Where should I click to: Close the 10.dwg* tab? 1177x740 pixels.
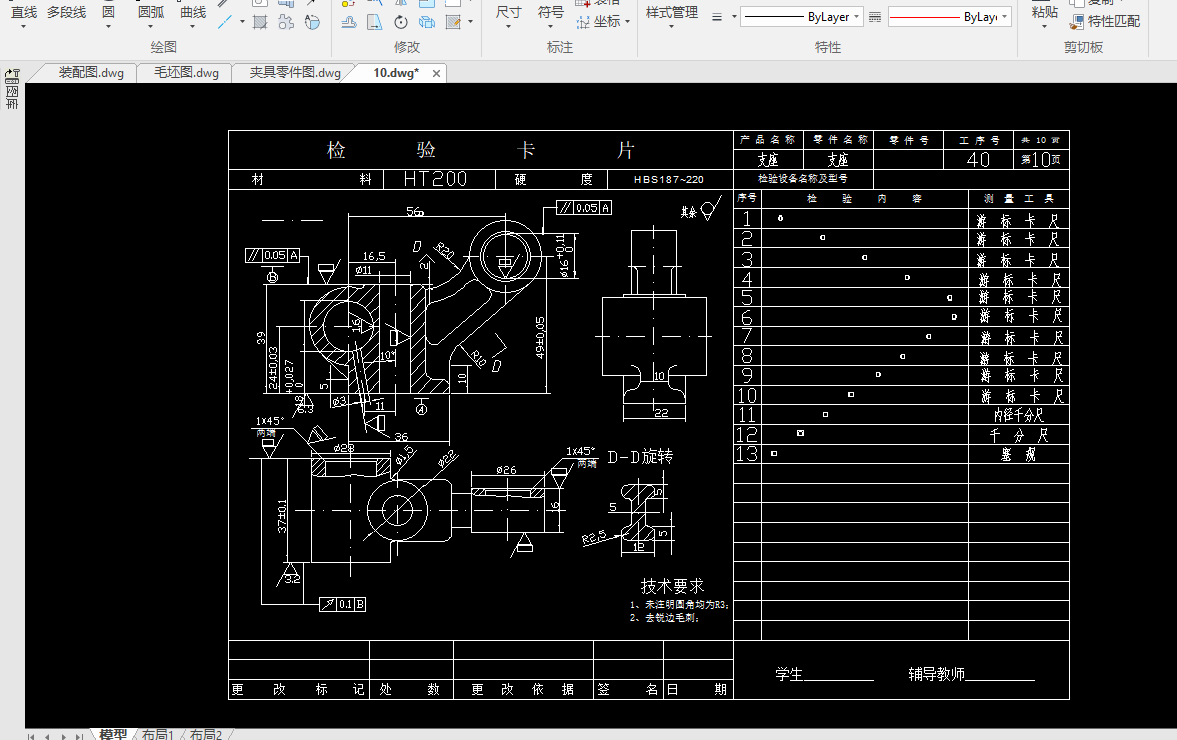coord(436,74)
